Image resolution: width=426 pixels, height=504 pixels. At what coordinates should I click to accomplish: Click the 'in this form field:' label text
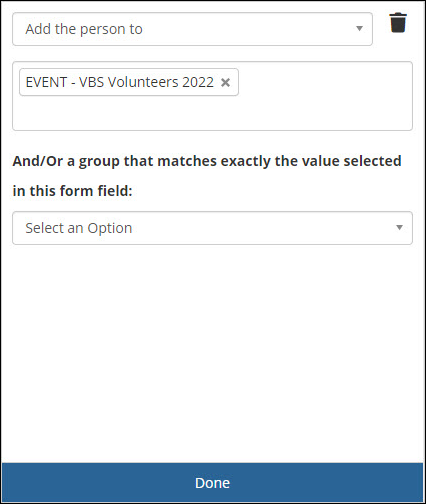coord(73,191)
